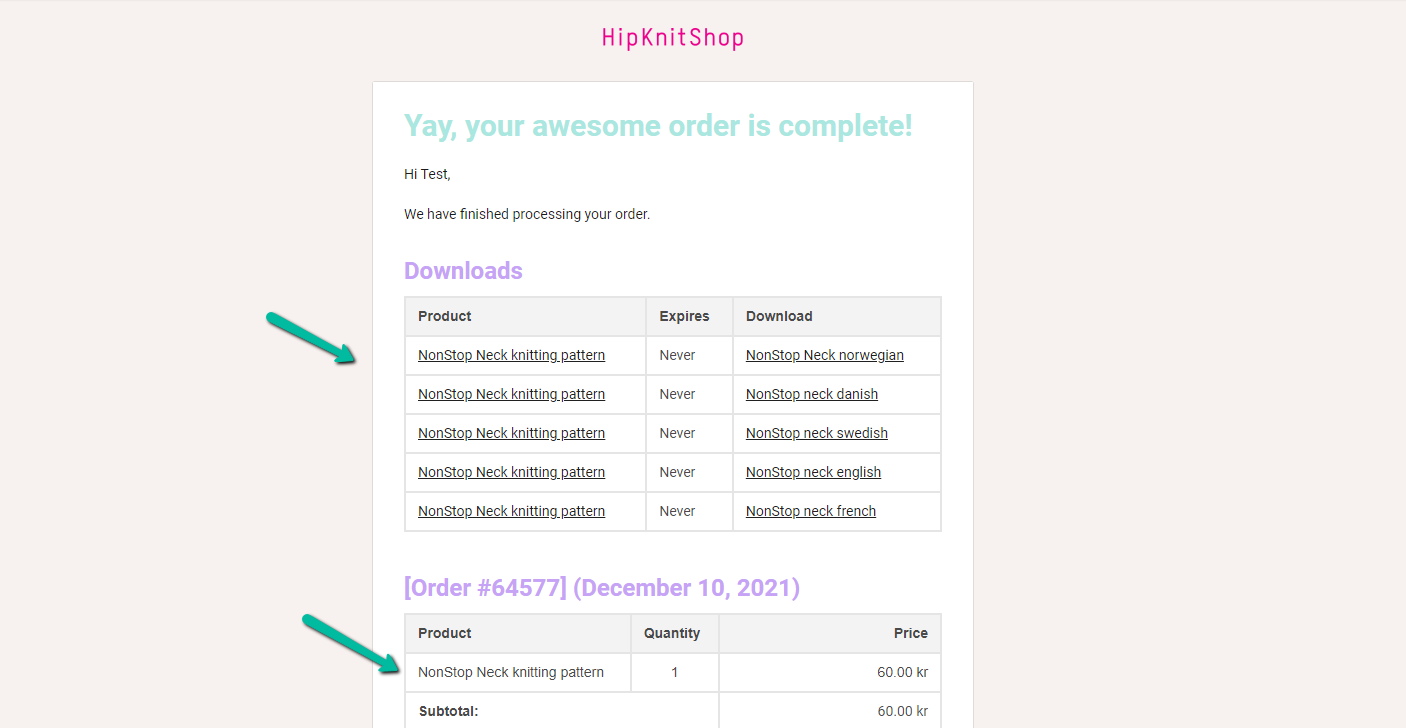Open product link in the swedish download row

coord(511,433)
